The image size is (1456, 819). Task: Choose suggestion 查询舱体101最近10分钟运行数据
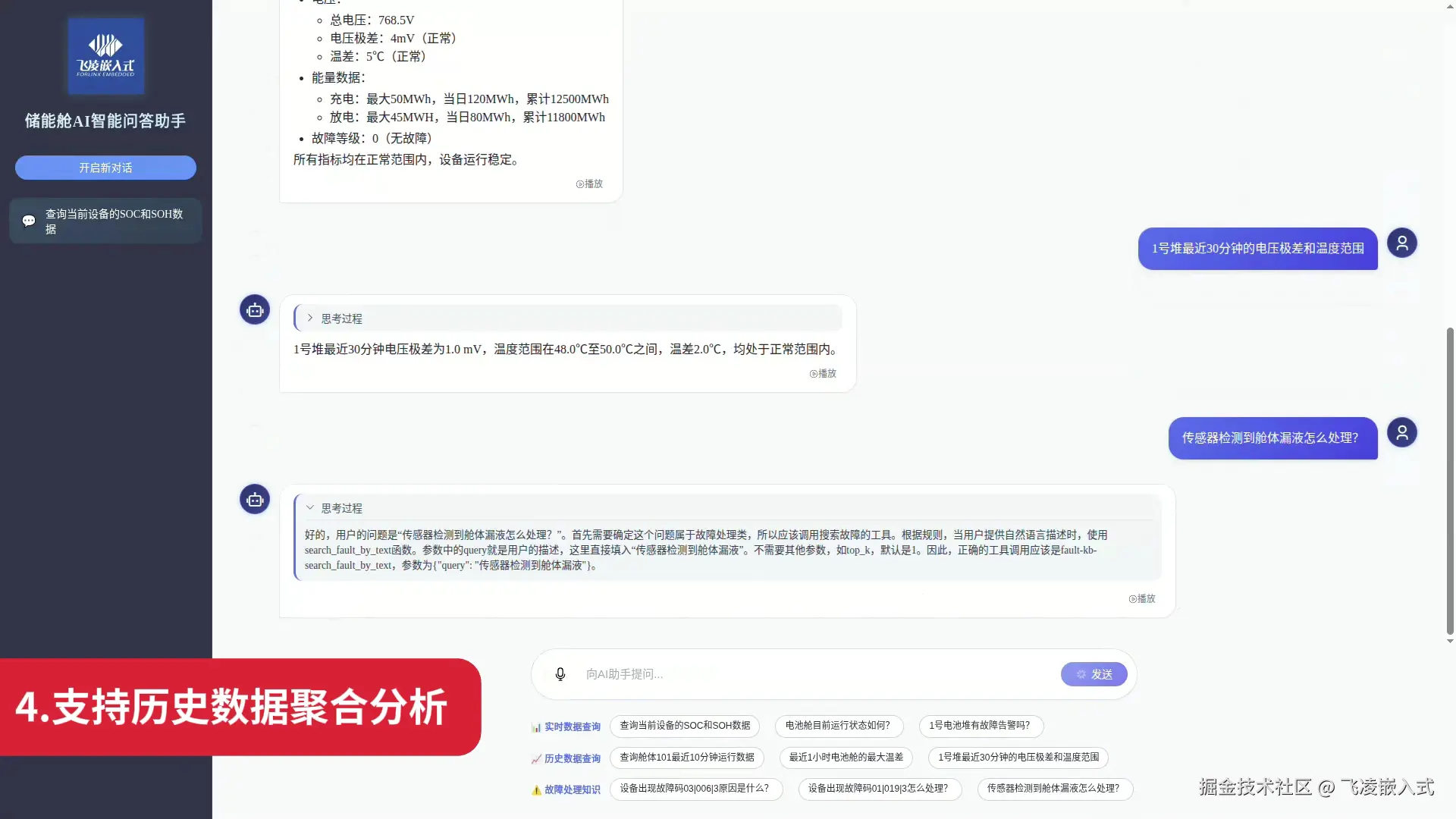[x=686, y=758]
